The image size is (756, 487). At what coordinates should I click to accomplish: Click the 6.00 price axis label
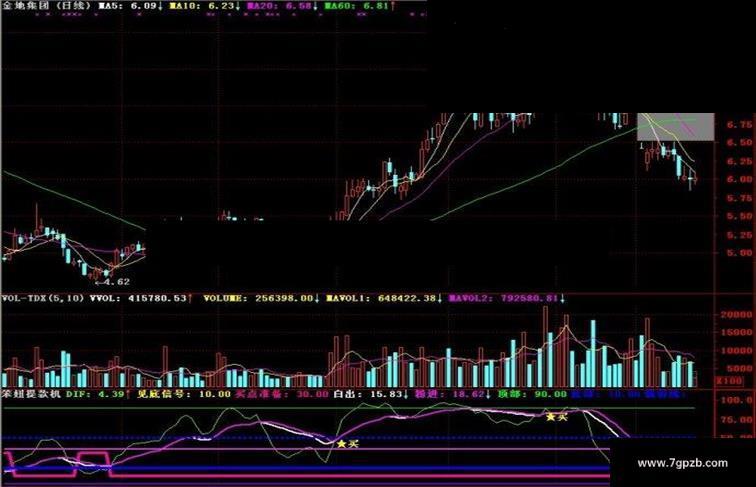pyautogui.click(x=739, y=179)
